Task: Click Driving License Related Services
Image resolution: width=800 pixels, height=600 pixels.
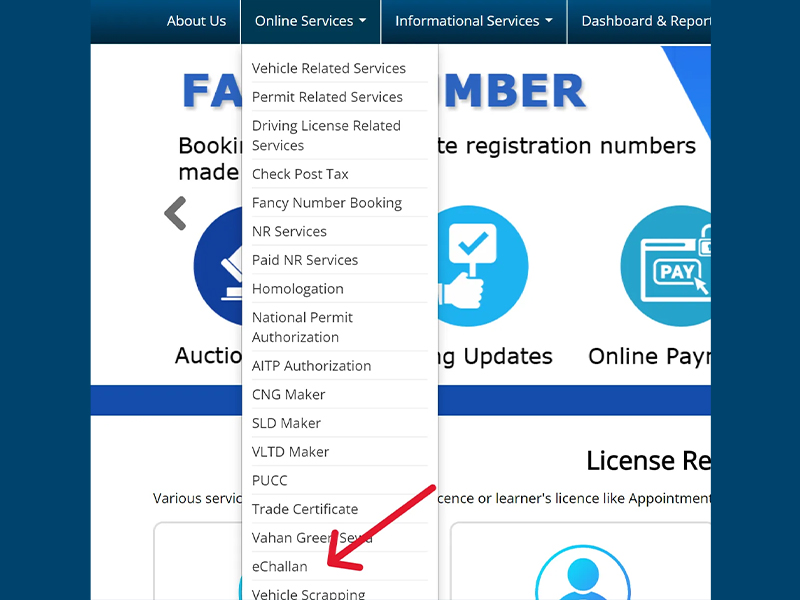Action: pos(325,135)
